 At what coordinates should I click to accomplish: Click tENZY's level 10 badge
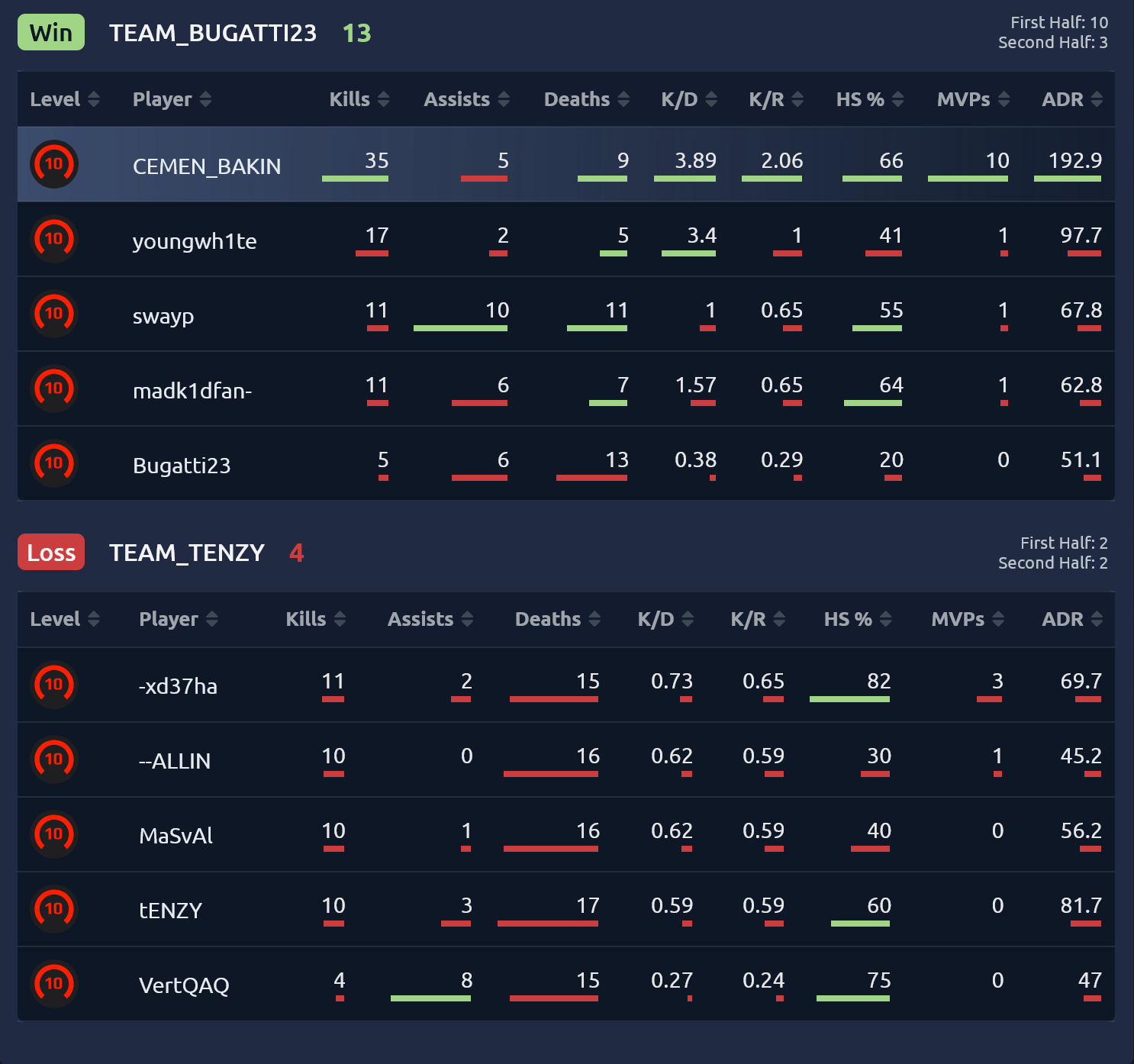54,909
